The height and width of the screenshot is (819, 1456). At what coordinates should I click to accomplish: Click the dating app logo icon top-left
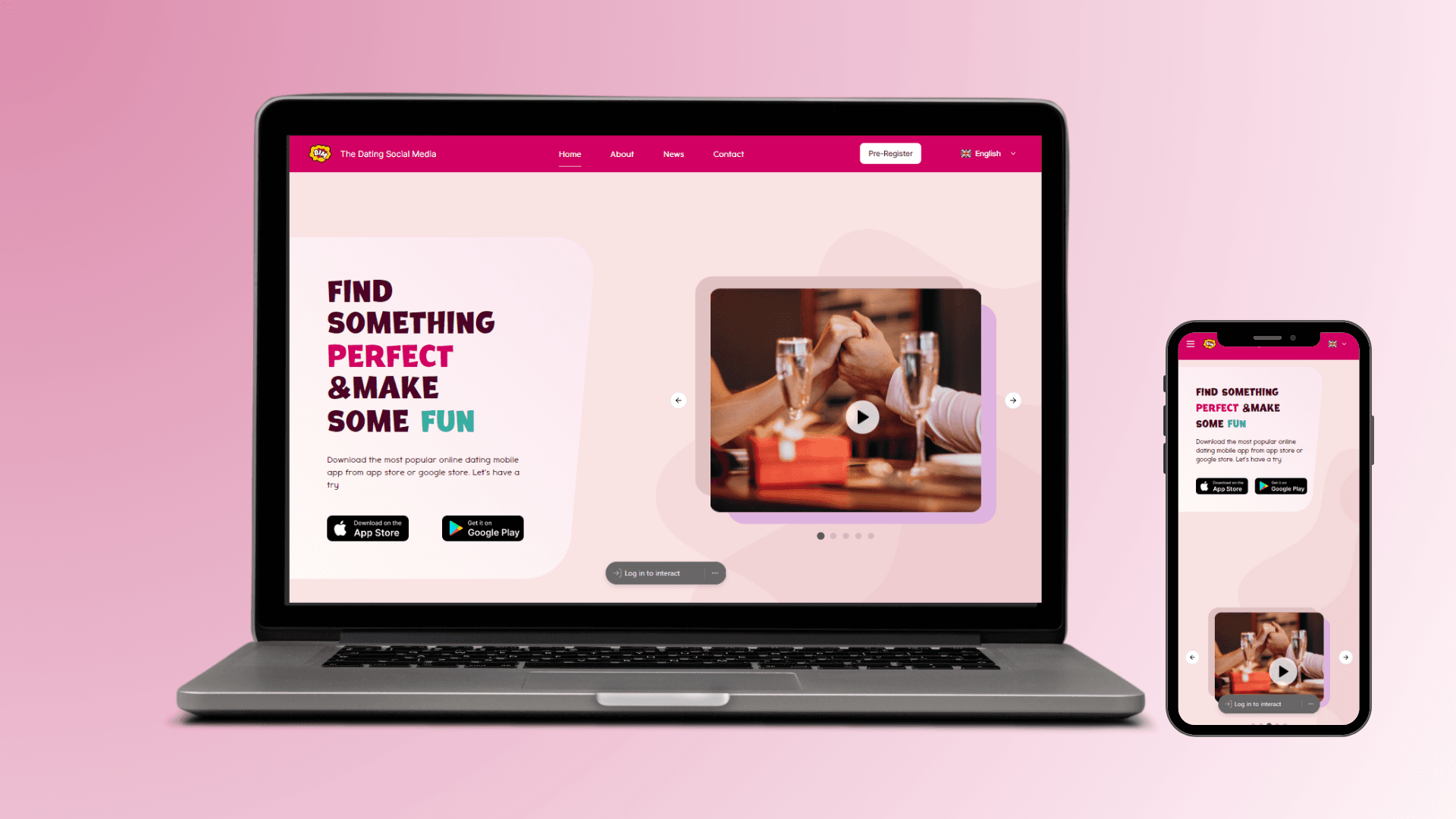click(x=320, y=153)
